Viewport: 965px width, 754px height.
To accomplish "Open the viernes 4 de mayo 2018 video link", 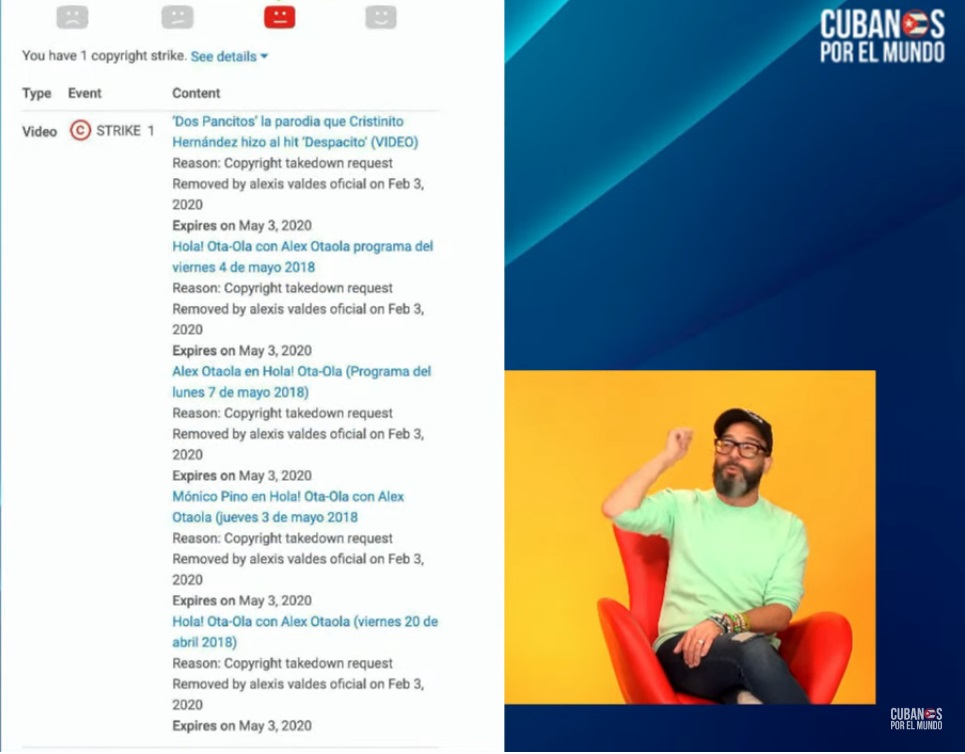I will [302, 256].
